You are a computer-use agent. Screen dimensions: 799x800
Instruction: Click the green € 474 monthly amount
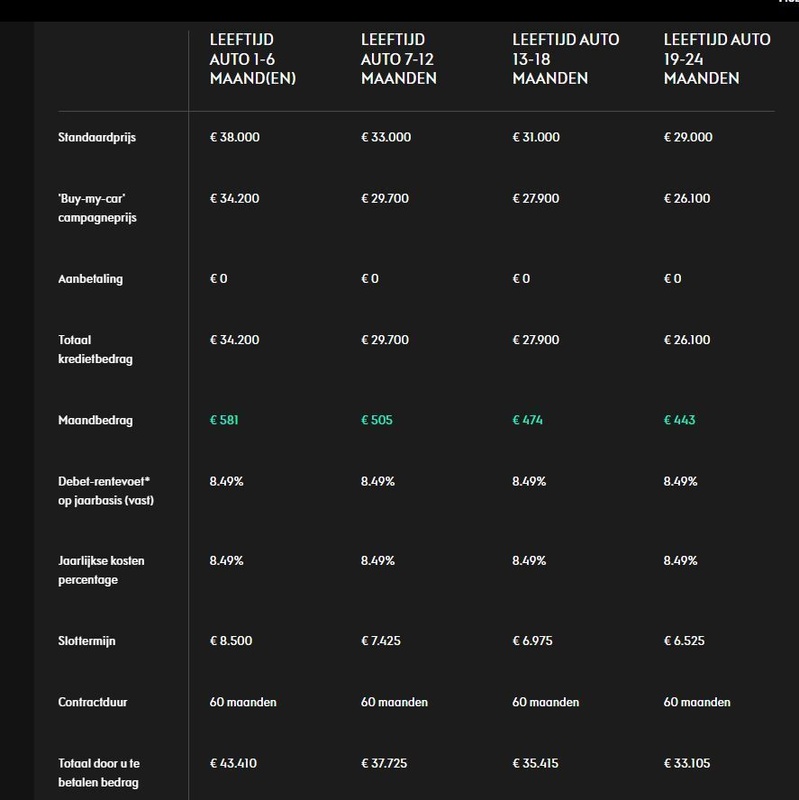[x=528, y=420]
